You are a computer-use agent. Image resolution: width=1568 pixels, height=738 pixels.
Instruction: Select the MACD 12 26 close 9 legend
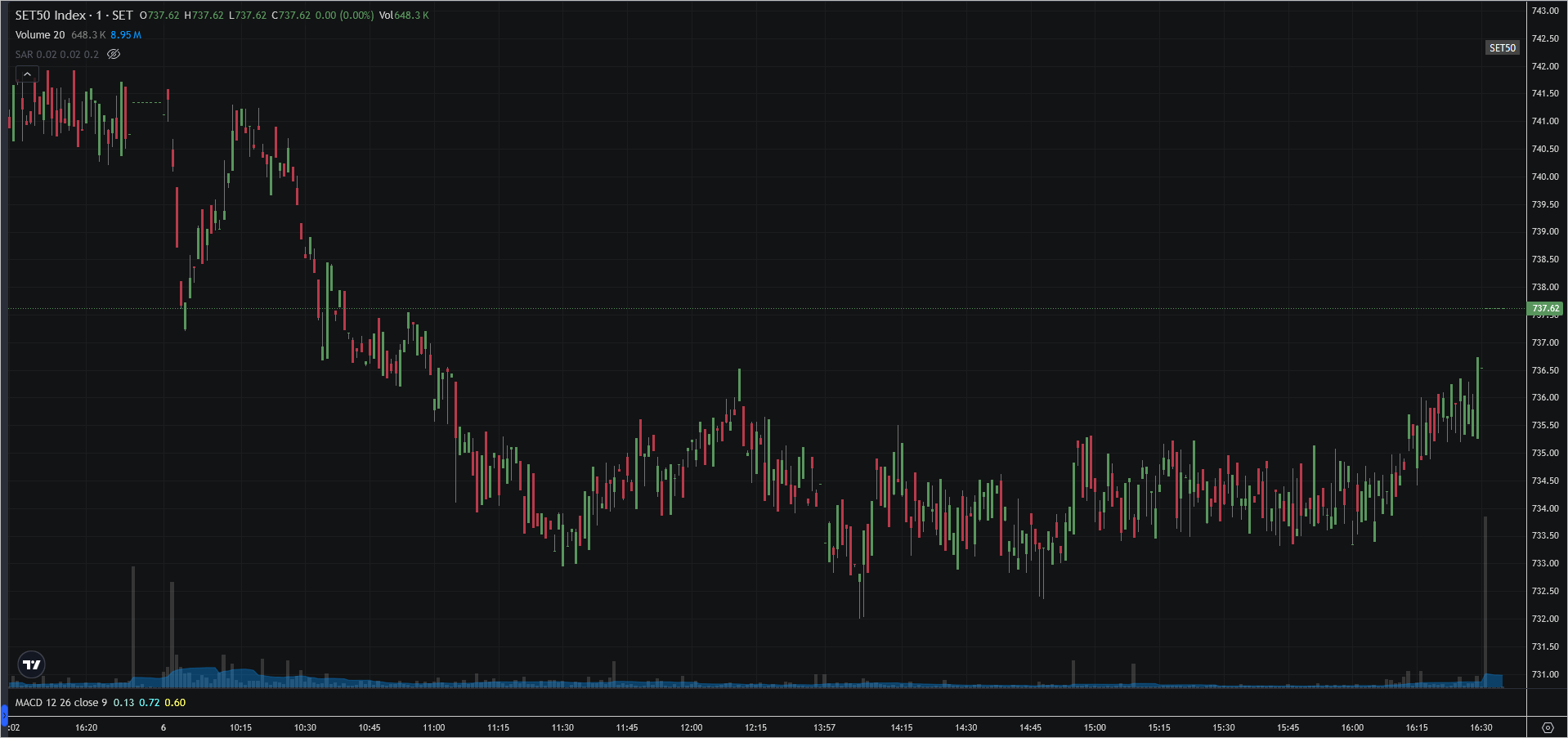[x=61, y=703]
